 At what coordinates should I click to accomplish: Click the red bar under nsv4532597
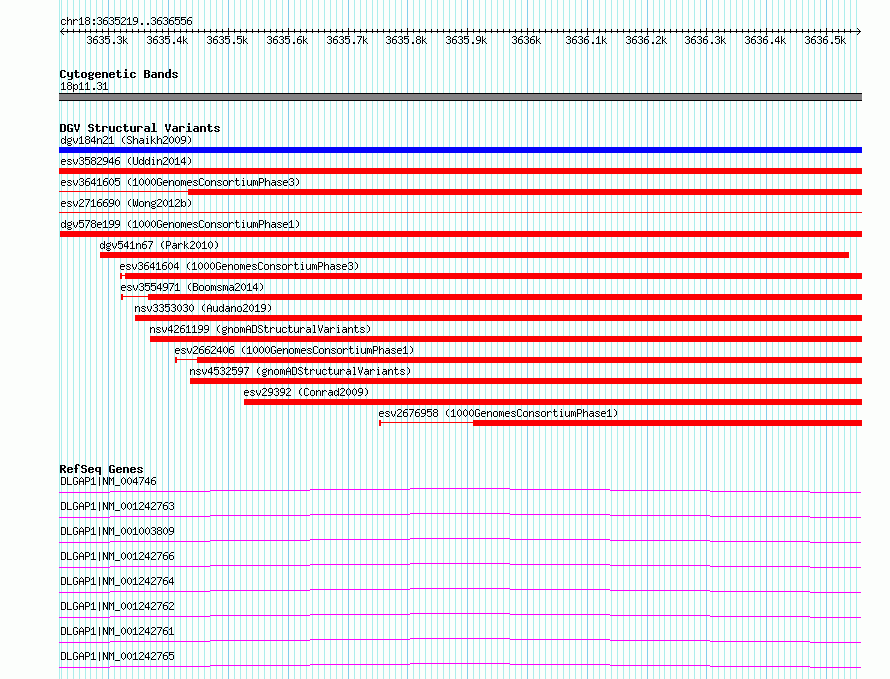click(x=526, y=381)
